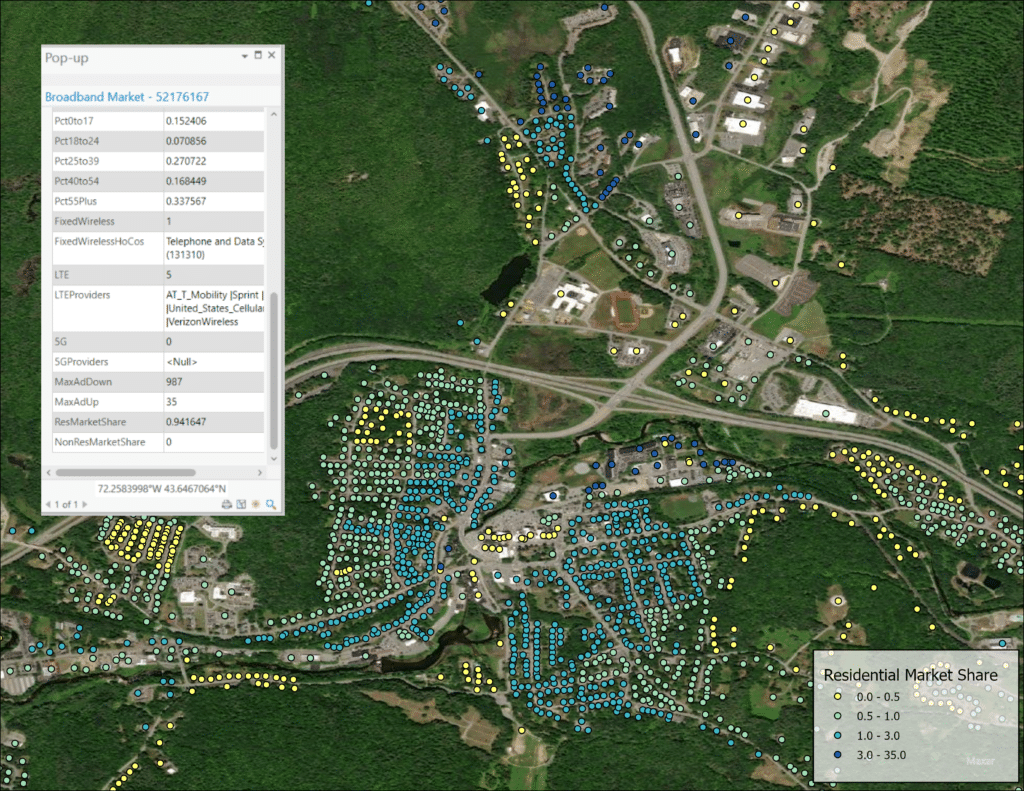Click the LTE field name
Image resolution: width=1024 pixels, height=791 pixels.
pyautogui.click(x=61, y=275)
